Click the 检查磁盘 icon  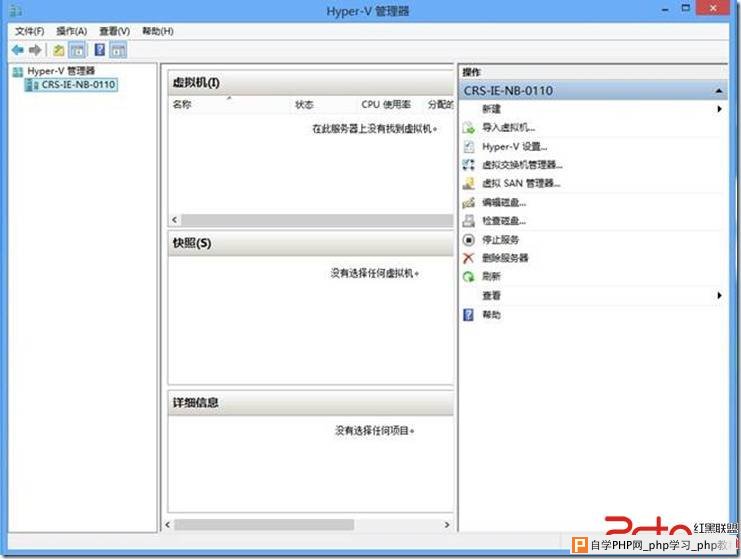[x=468, y=221]
